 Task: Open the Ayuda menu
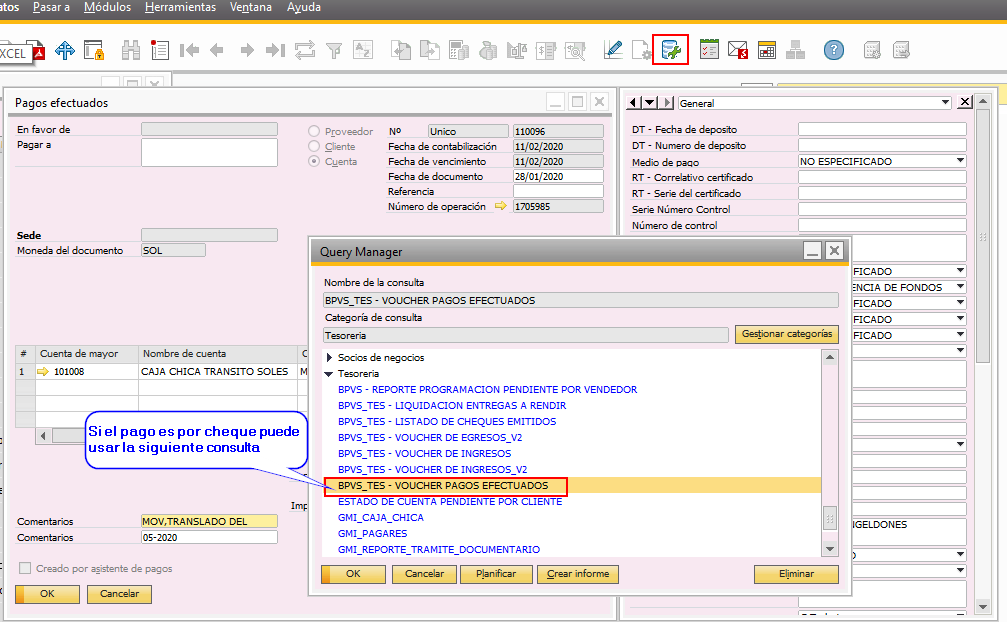pos(304,7)
